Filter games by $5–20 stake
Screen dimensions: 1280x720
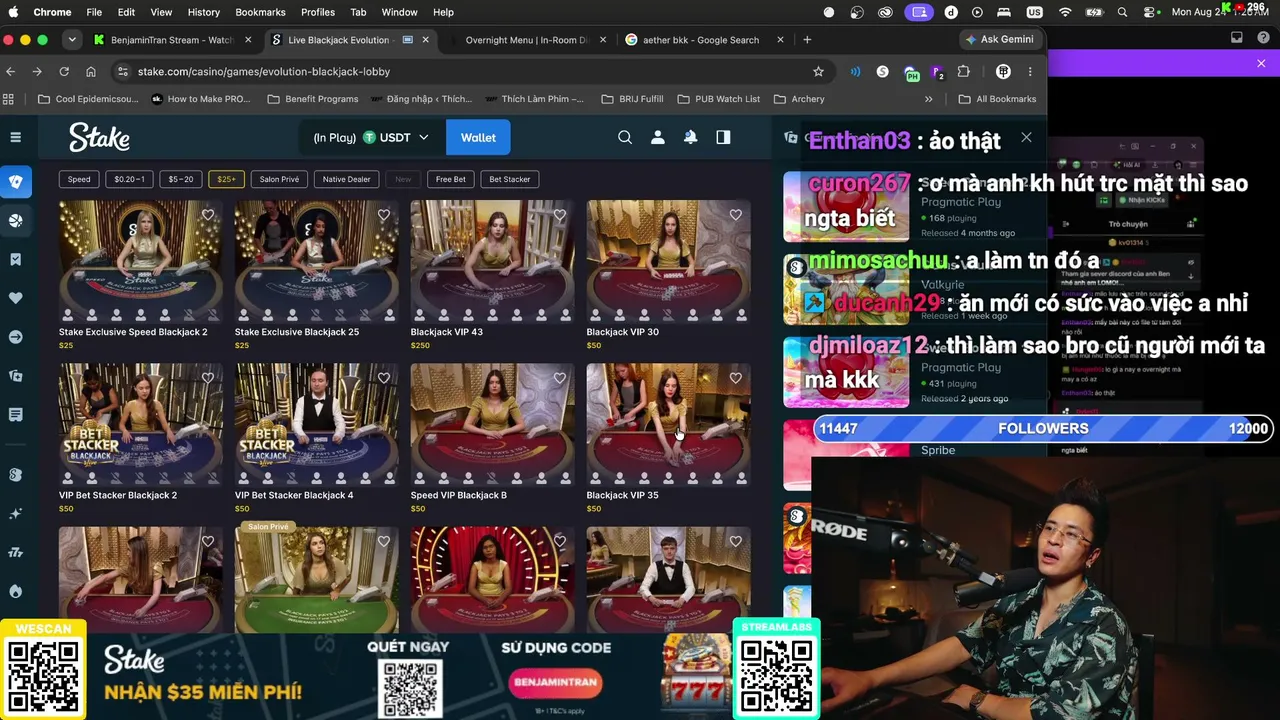click(181, 179)
